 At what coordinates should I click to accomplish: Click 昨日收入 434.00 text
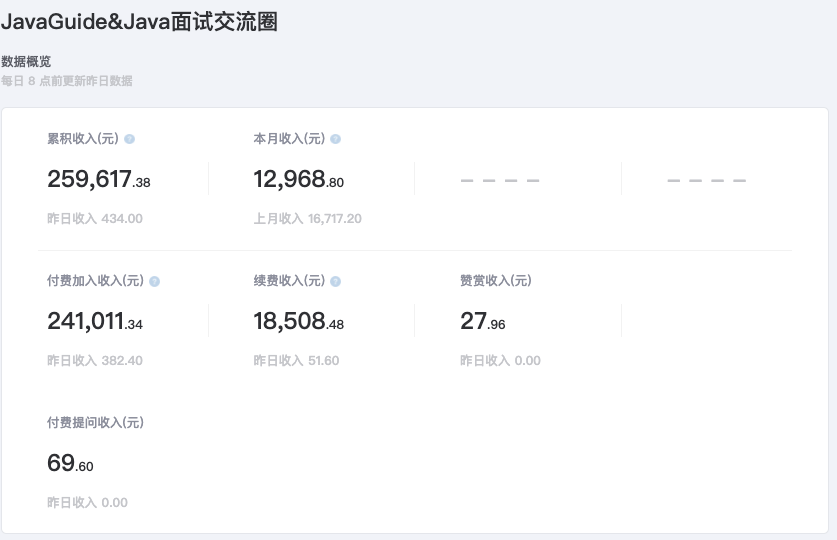[95, 219]
